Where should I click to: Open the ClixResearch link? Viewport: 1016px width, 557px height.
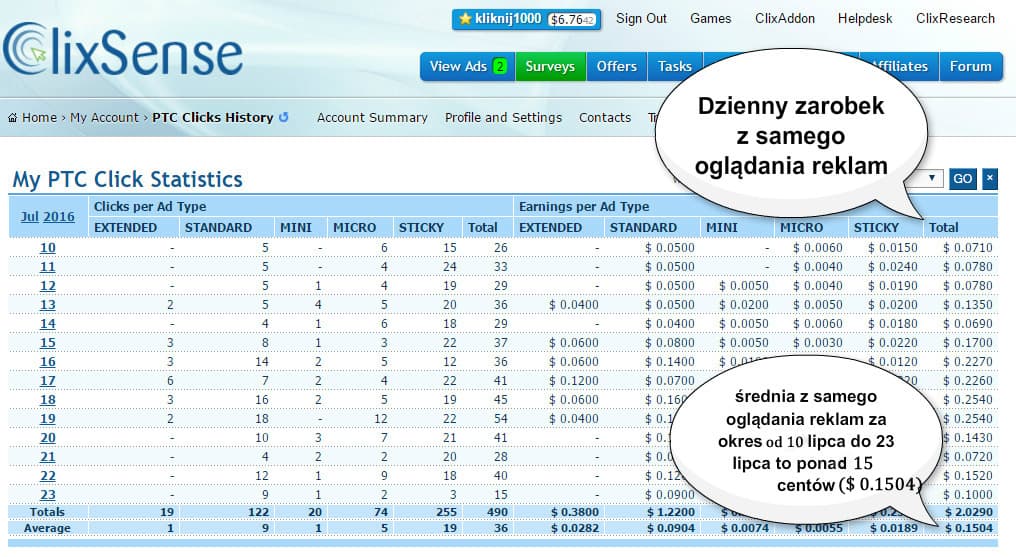[955, 19]
